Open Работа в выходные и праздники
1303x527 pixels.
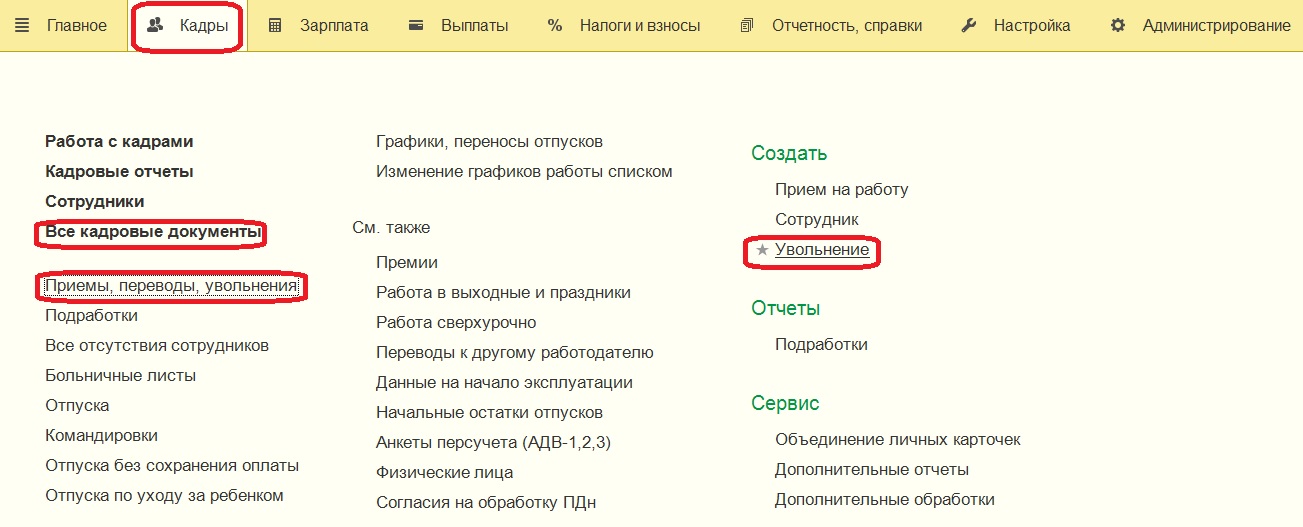[503, 293]
